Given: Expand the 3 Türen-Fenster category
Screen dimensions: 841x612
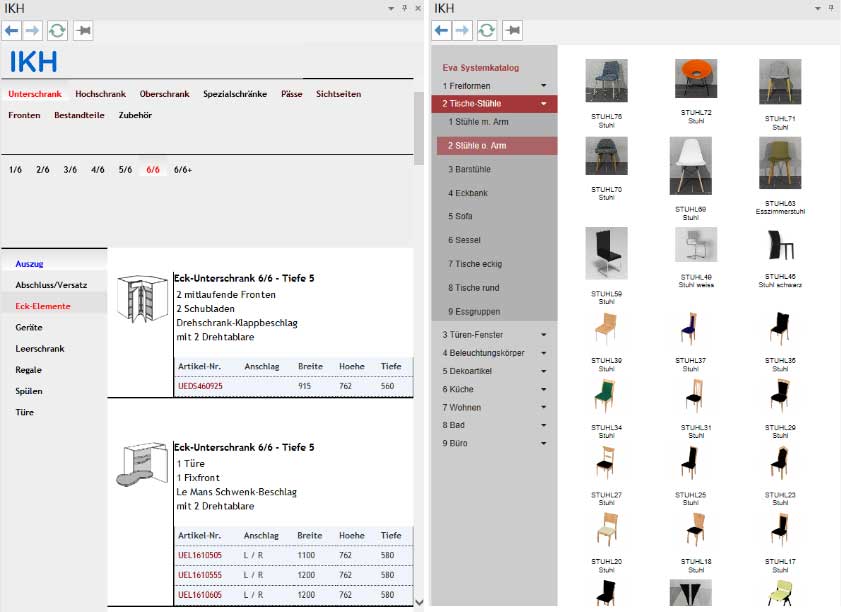Looking at the screenshot, I should [543, 335].
